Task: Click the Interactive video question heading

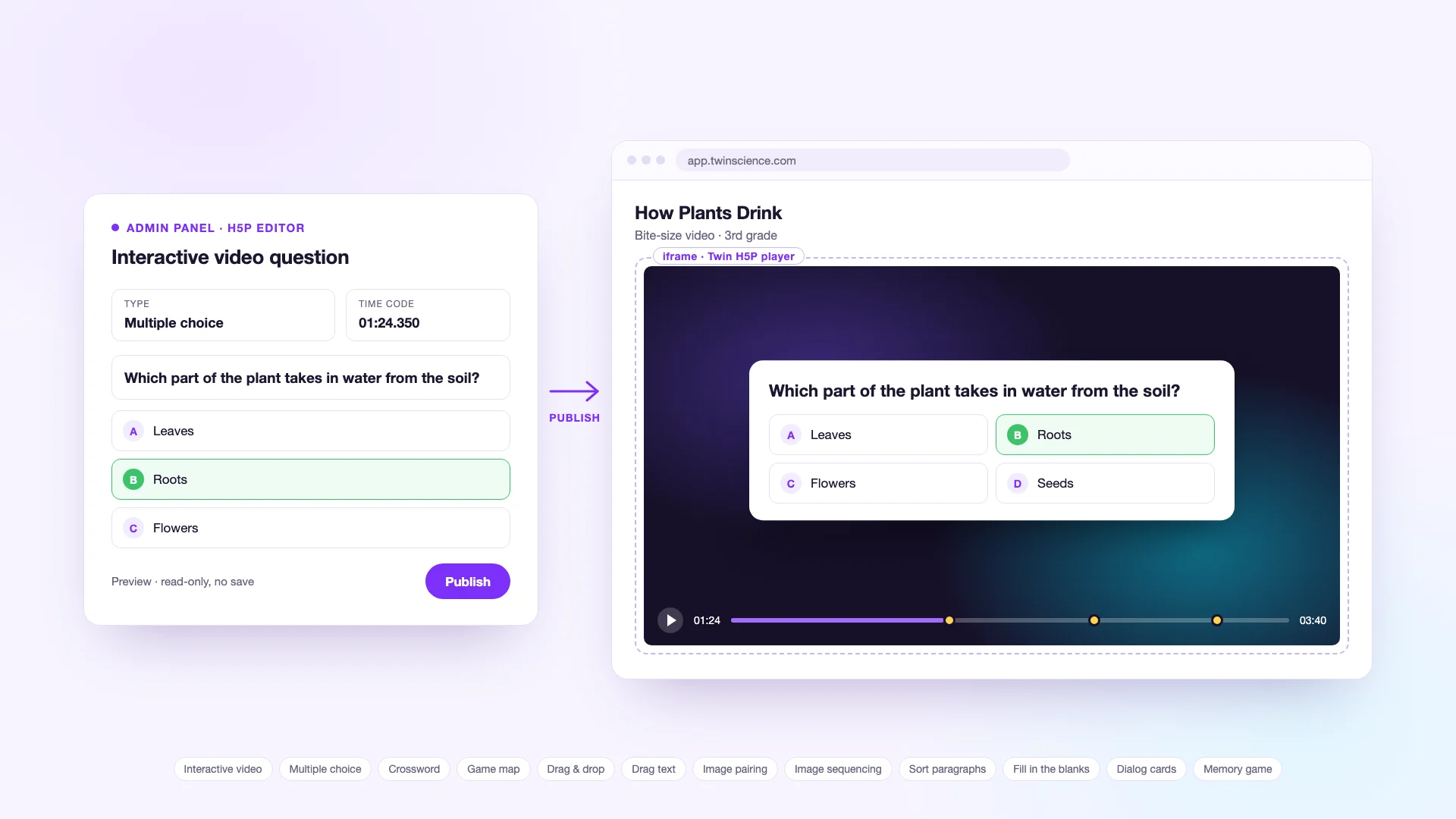Action: pyautogui.click(x=231, y=257)
